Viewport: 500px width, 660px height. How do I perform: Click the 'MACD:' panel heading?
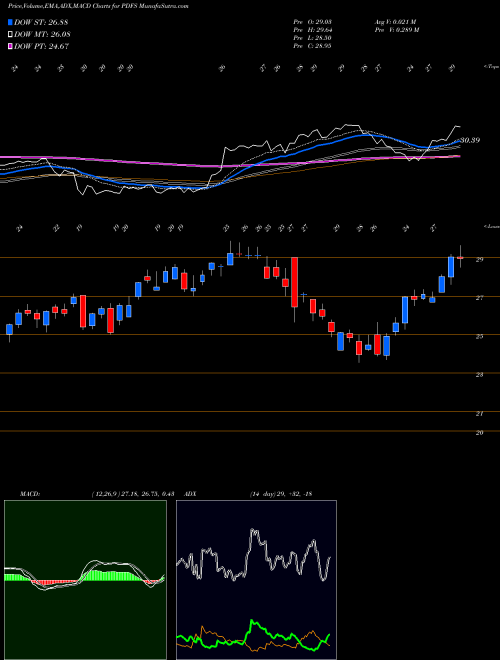pos(29,494)
